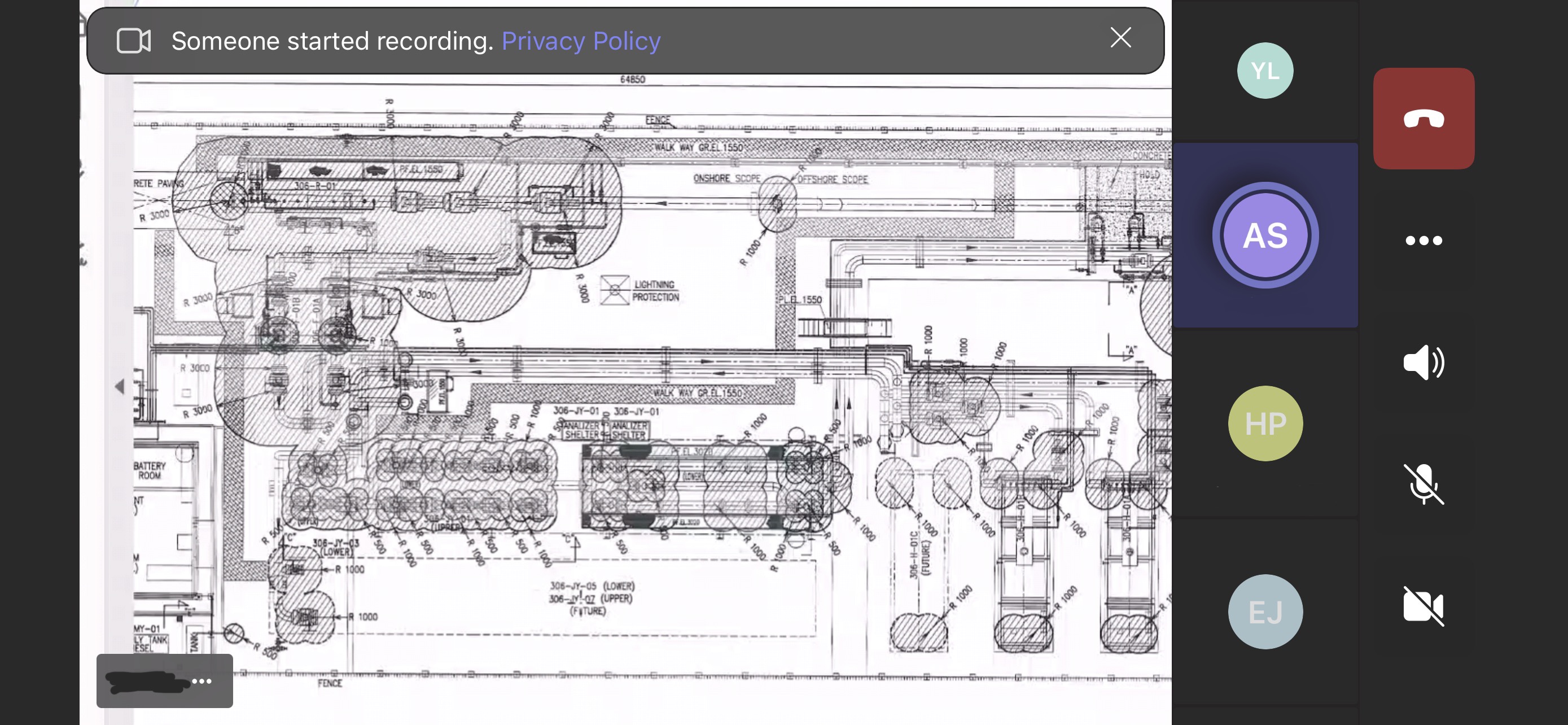The image size is (1568, 725).
Task: Turn on the camera
Action: click(x=1423, y=606)
